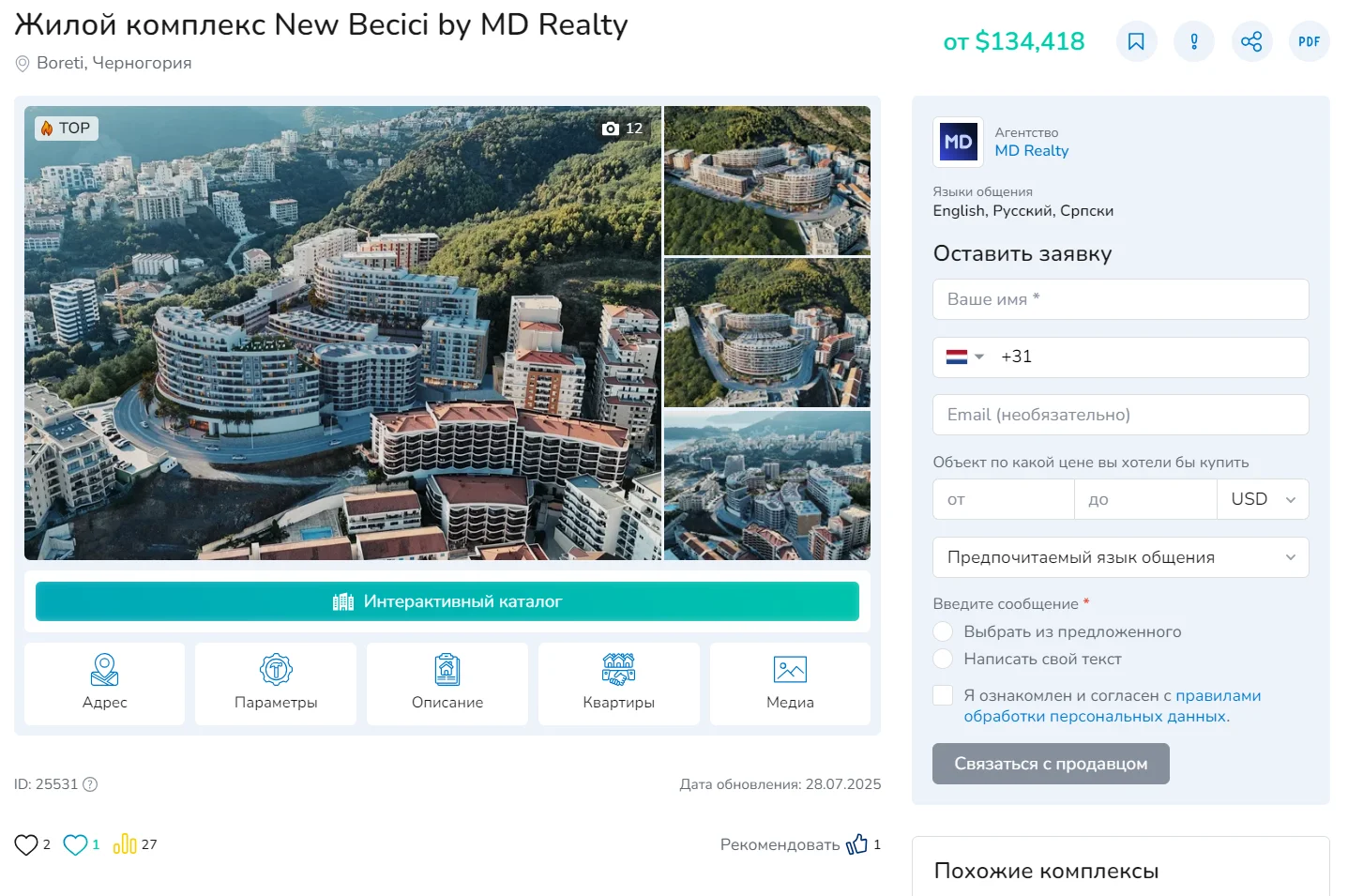Focus the price 'до' field

tap(1145, 499)
